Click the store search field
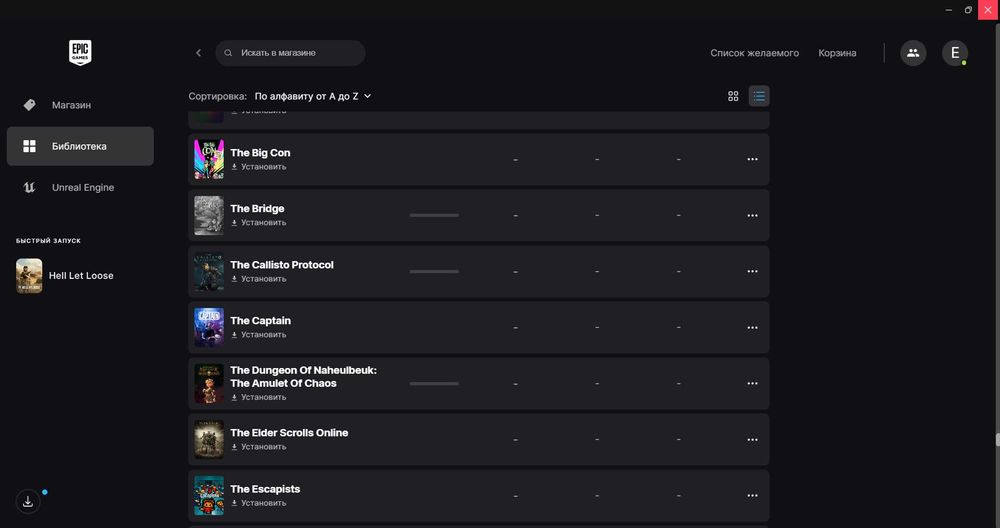The height and width of the screenshot is (528, 1000). [x=290, y=53]
